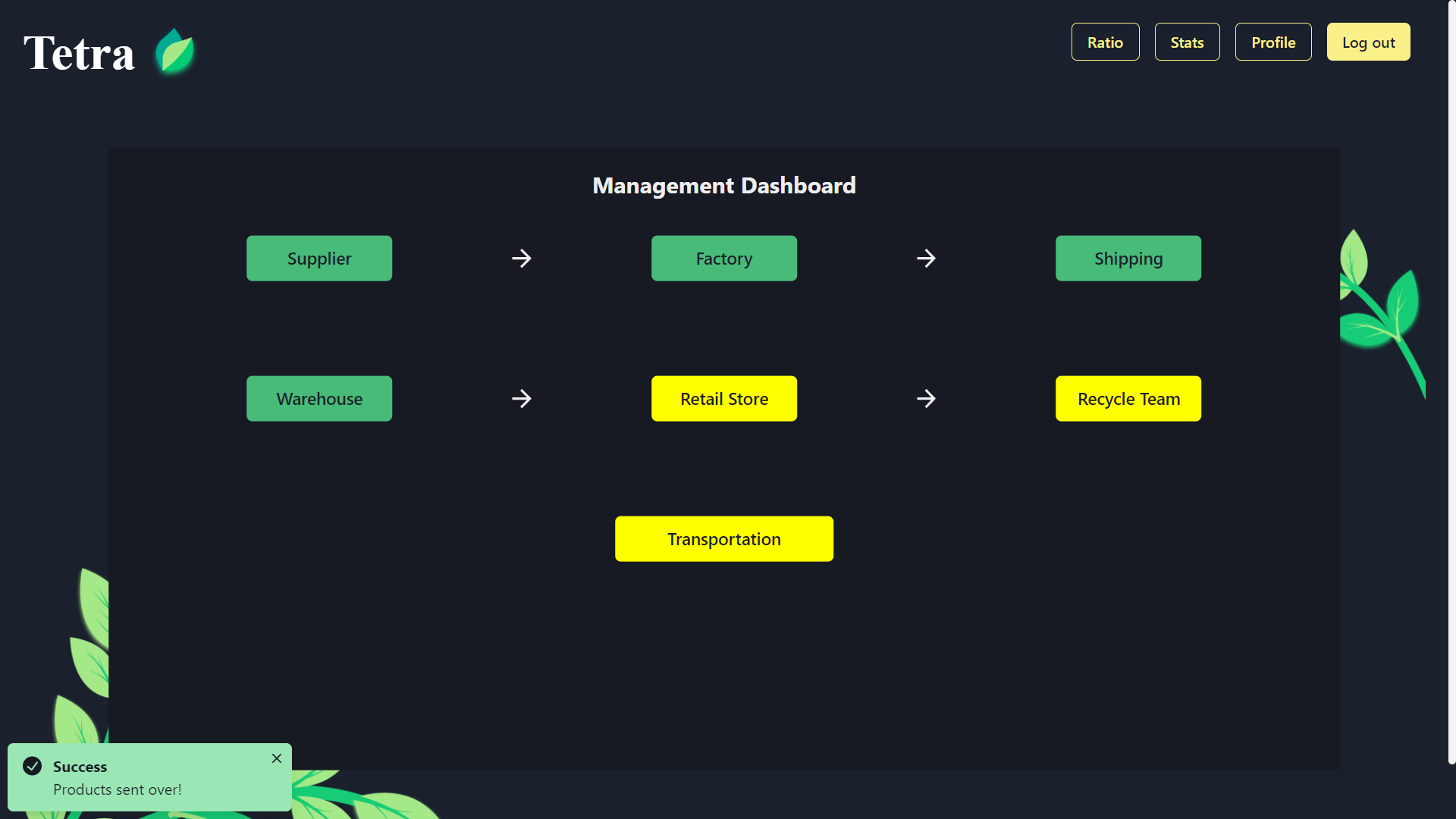The image size is (1456, 819).
Task: Go to the Profile page
Action: pos(1273,42)
